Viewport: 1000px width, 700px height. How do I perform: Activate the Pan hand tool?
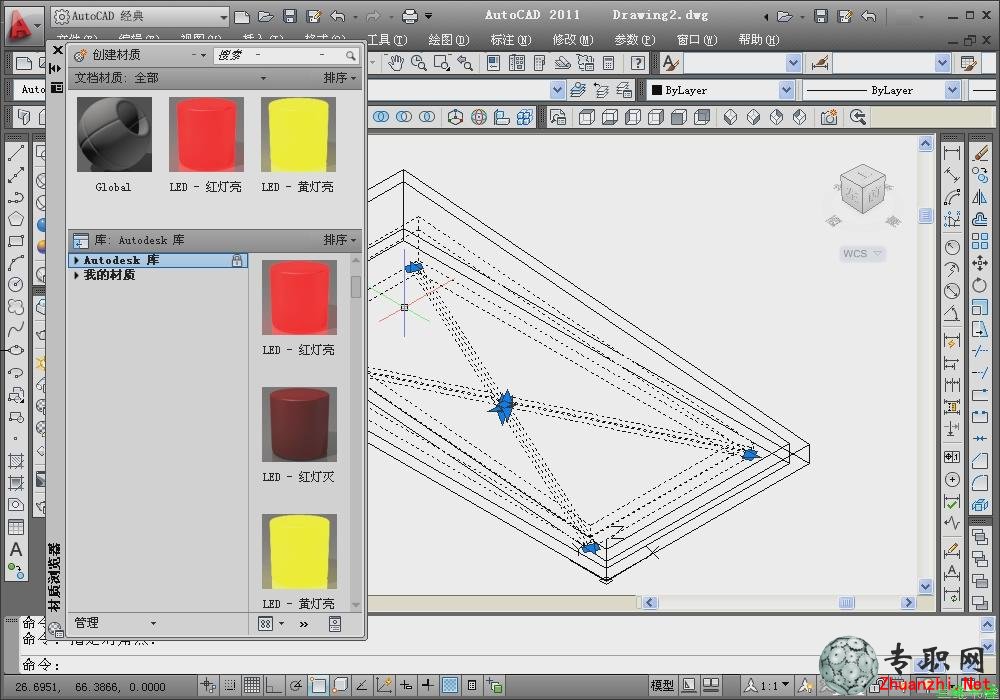[x=396, y=63]
